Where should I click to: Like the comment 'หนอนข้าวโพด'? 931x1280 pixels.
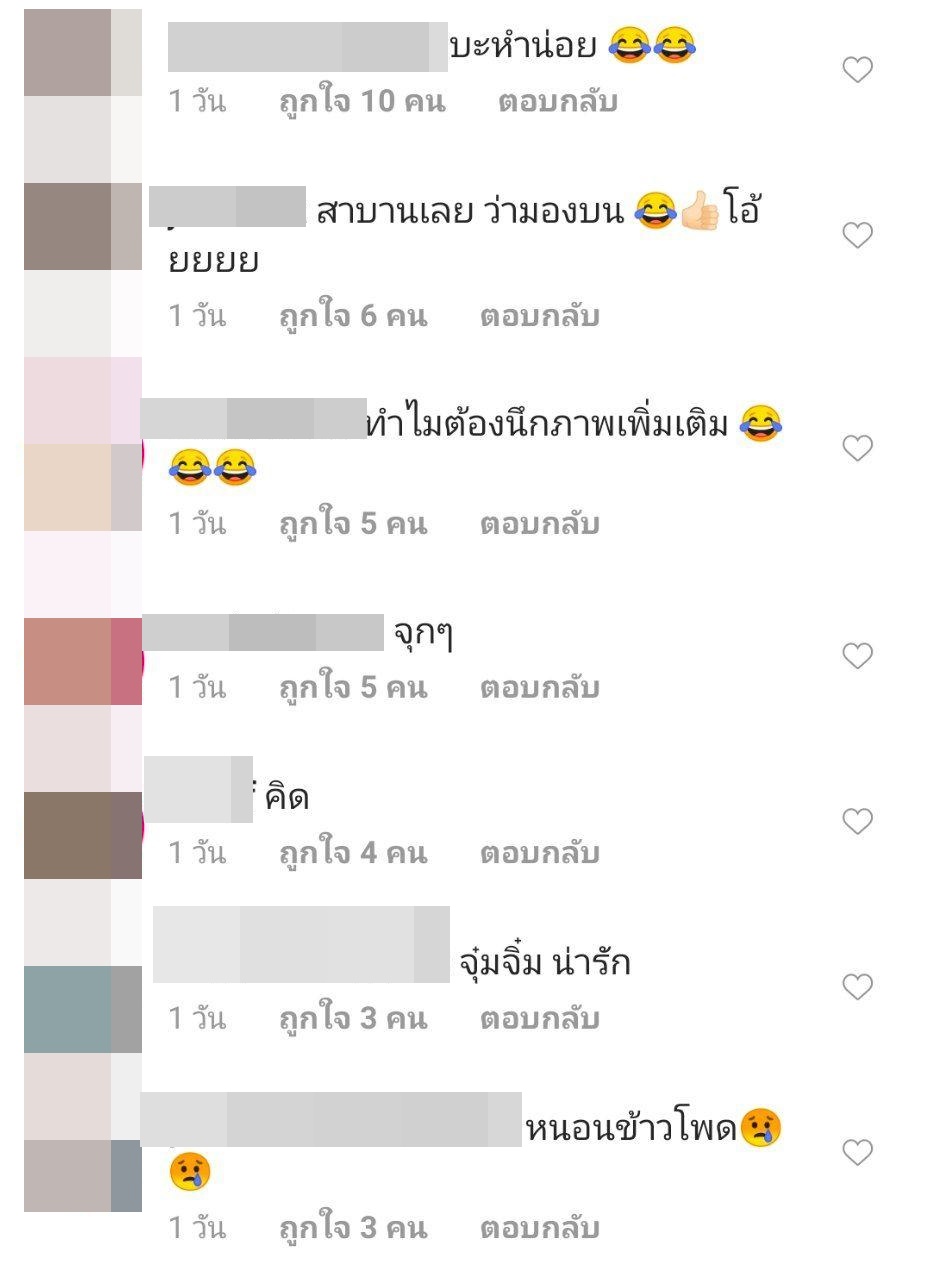pos(858,1153)
